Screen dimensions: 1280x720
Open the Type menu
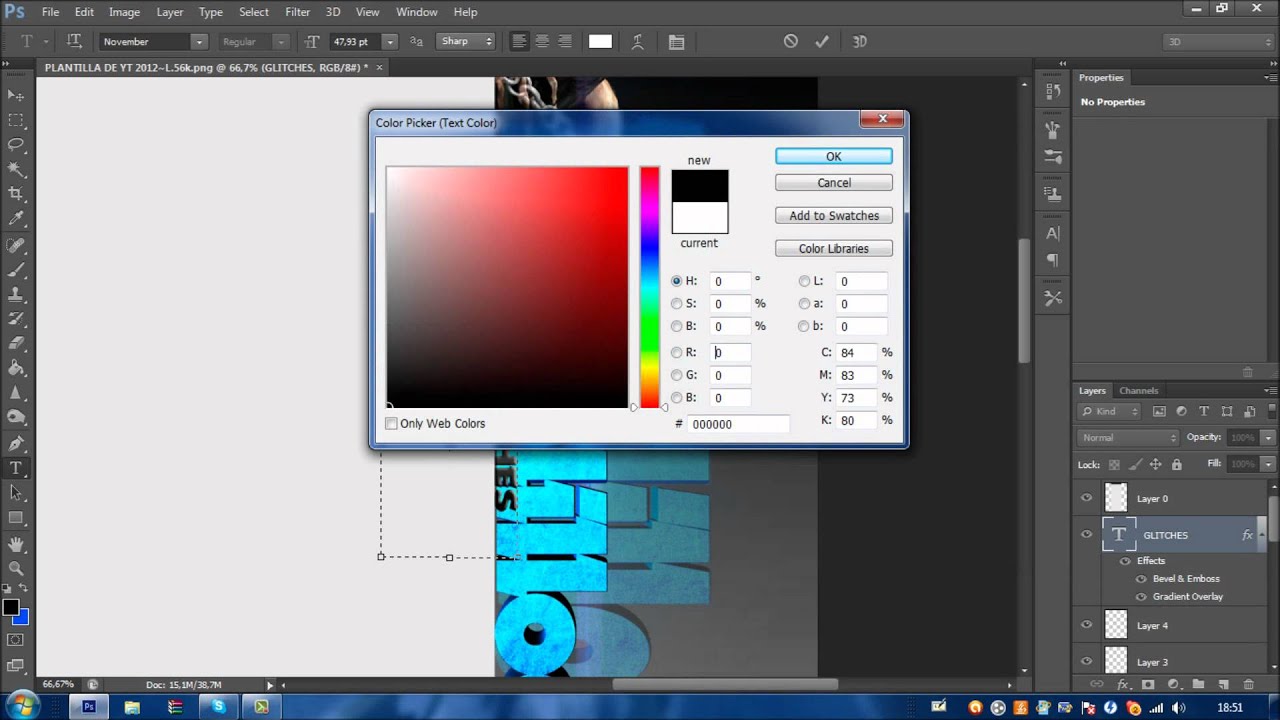(x=211, y=12)
